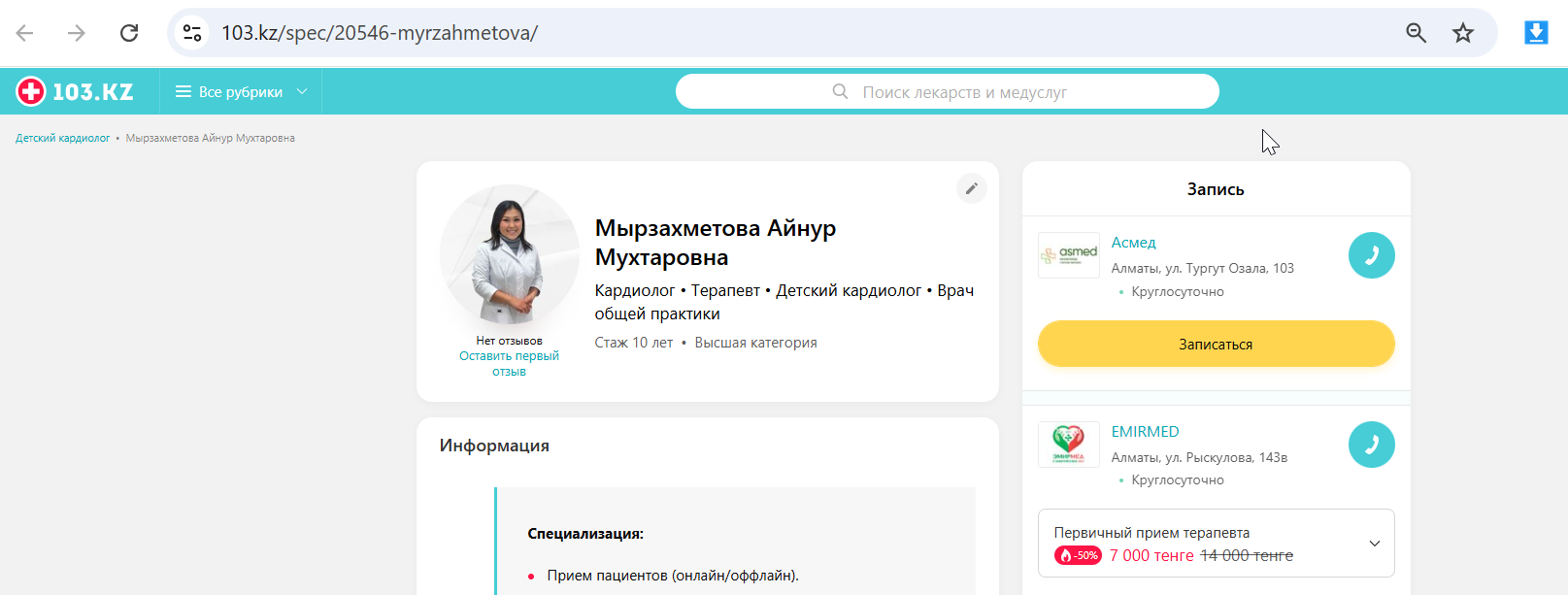Click the address bar URL
Screen dimensions: 1568x595
[380, 33]
